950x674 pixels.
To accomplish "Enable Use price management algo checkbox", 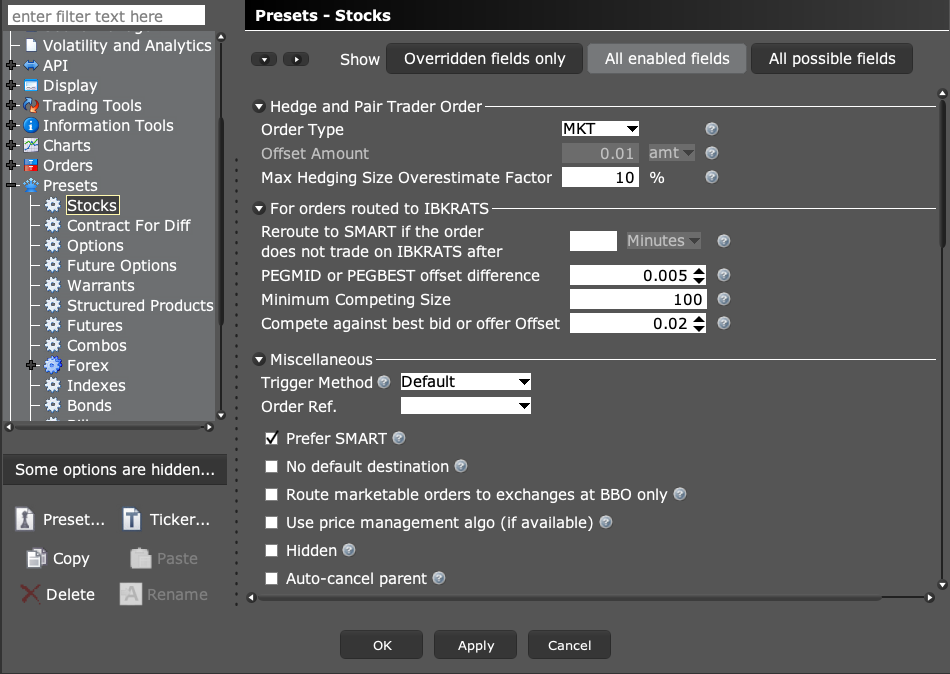I will click(x=271, y=522).
